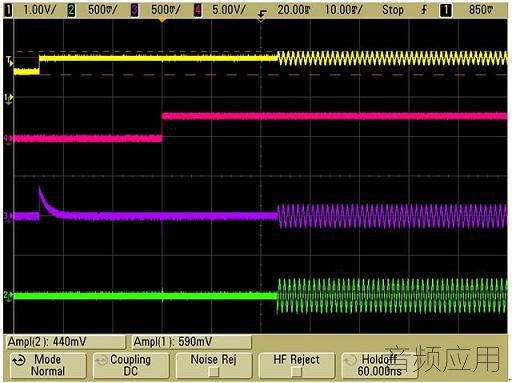Open the Coupling DC softkey menu
Image resolution: width=512 pixels, height=383 pixels.
tap(131, 365)
